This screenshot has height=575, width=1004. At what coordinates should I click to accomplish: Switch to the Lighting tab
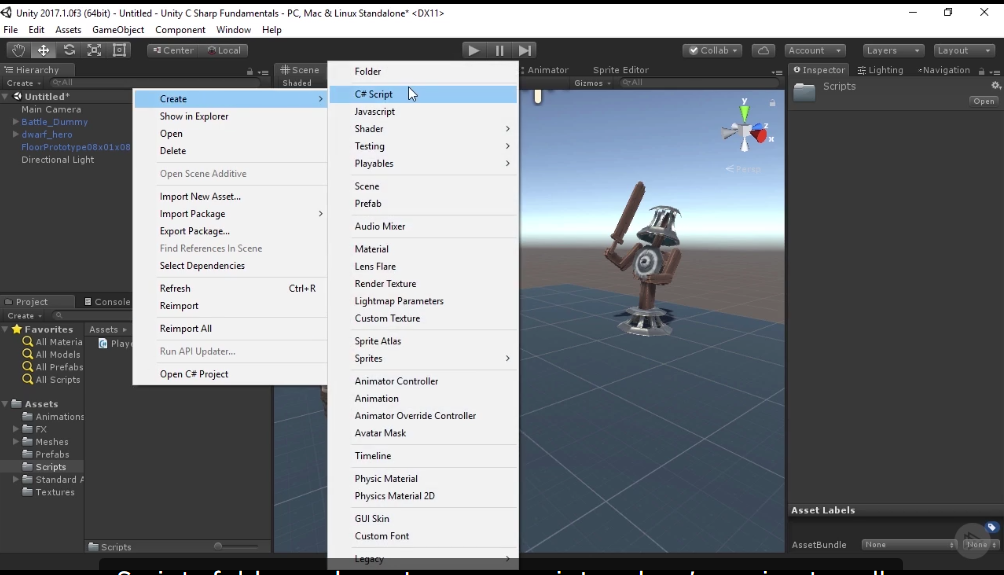pos(880,70)
